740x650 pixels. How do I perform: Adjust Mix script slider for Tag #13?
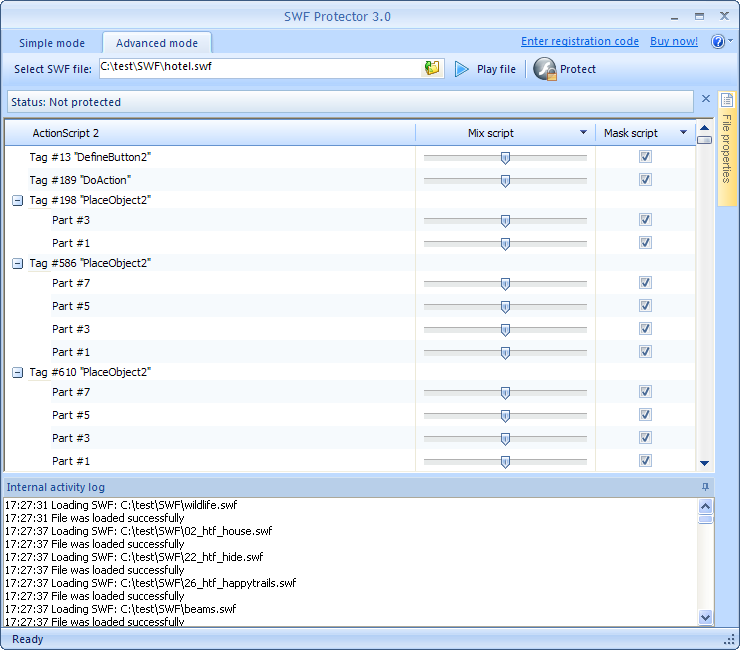(x=505, y=157)
